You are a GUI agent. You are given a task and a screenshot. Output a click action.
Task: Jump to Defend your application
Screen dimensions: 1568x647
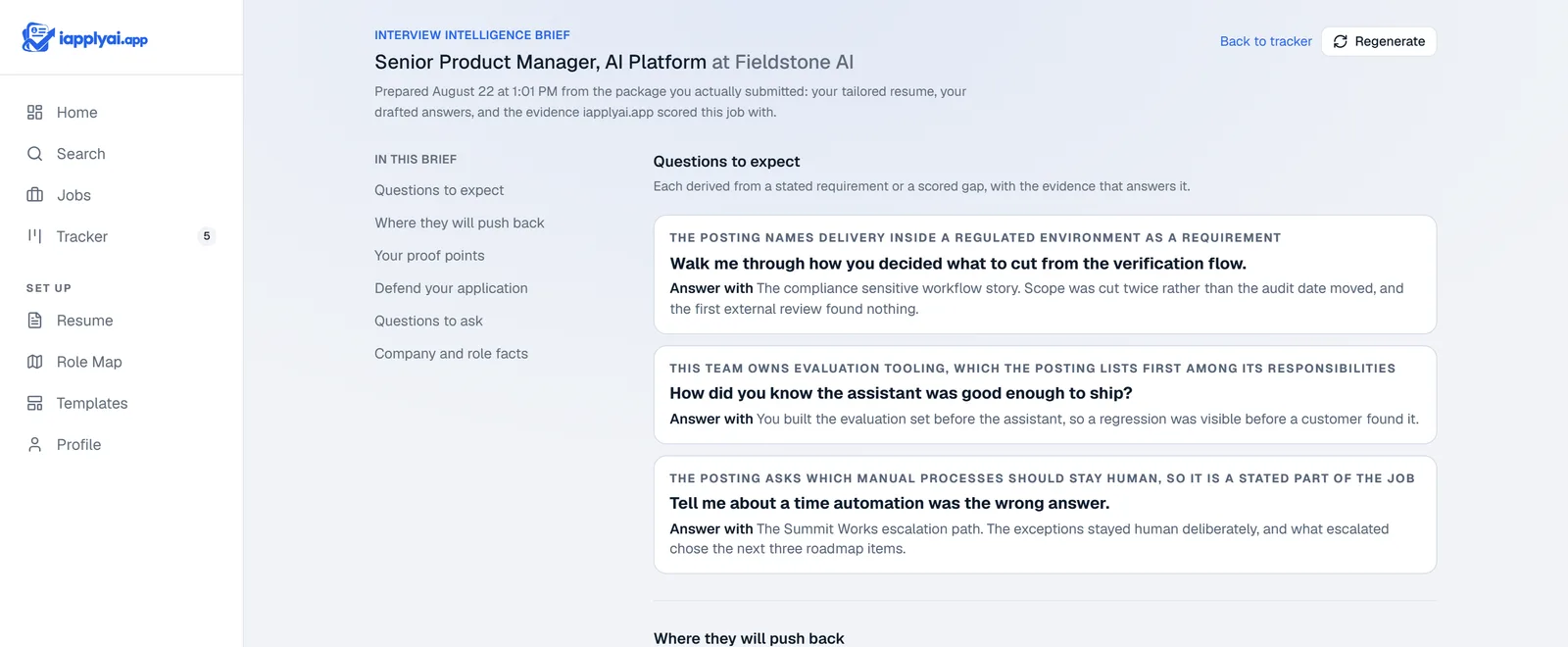click(x=451, y=288)
